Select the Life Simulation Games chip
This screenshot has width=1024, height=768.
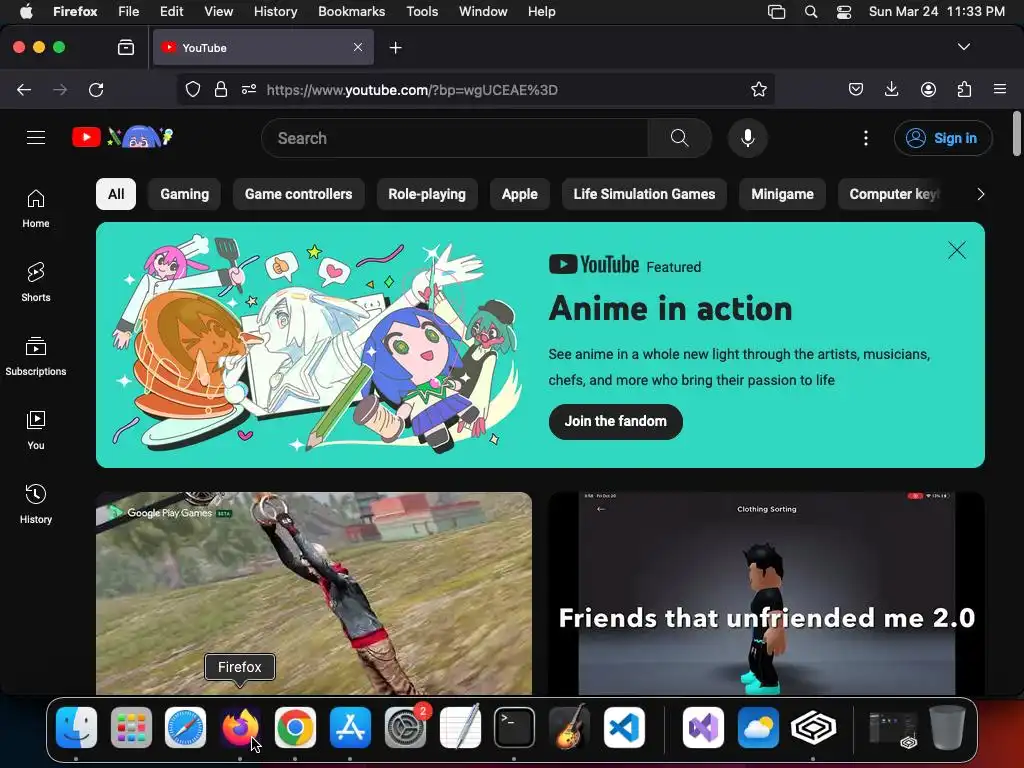[645, 194]
